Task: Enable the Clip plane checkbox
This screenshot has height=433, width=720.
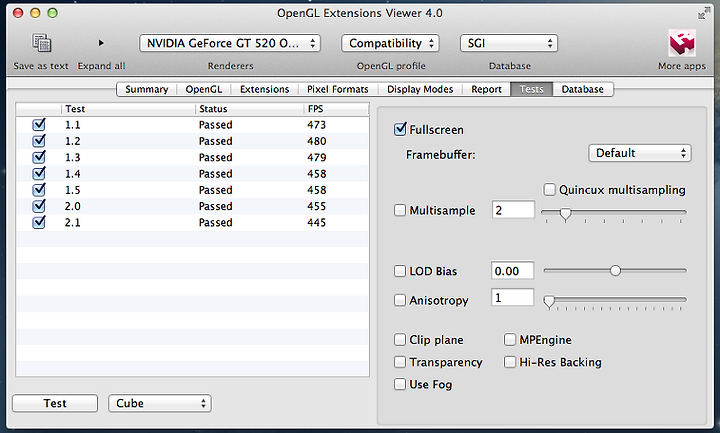Action: (x=400, y=340)
